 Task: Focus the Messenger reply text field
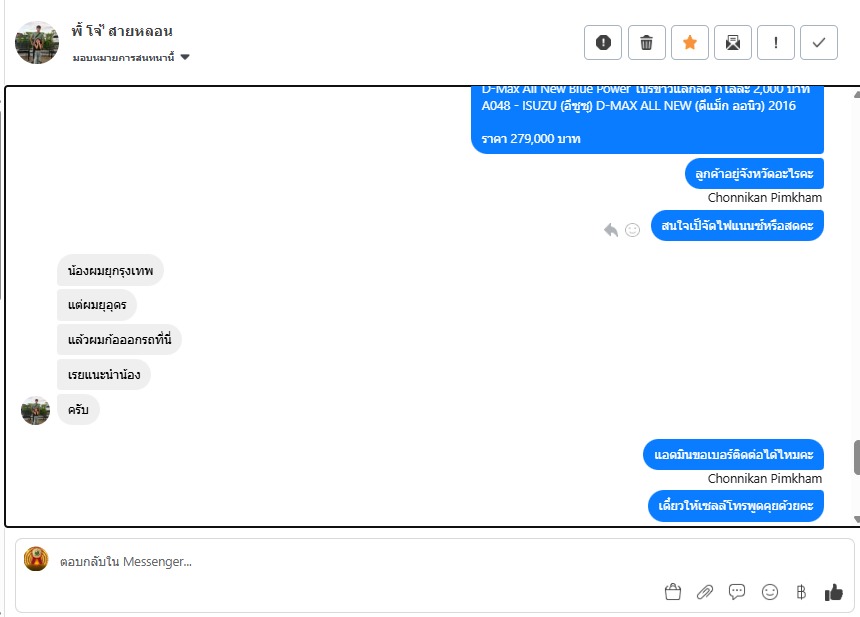[x=357, y=562]
